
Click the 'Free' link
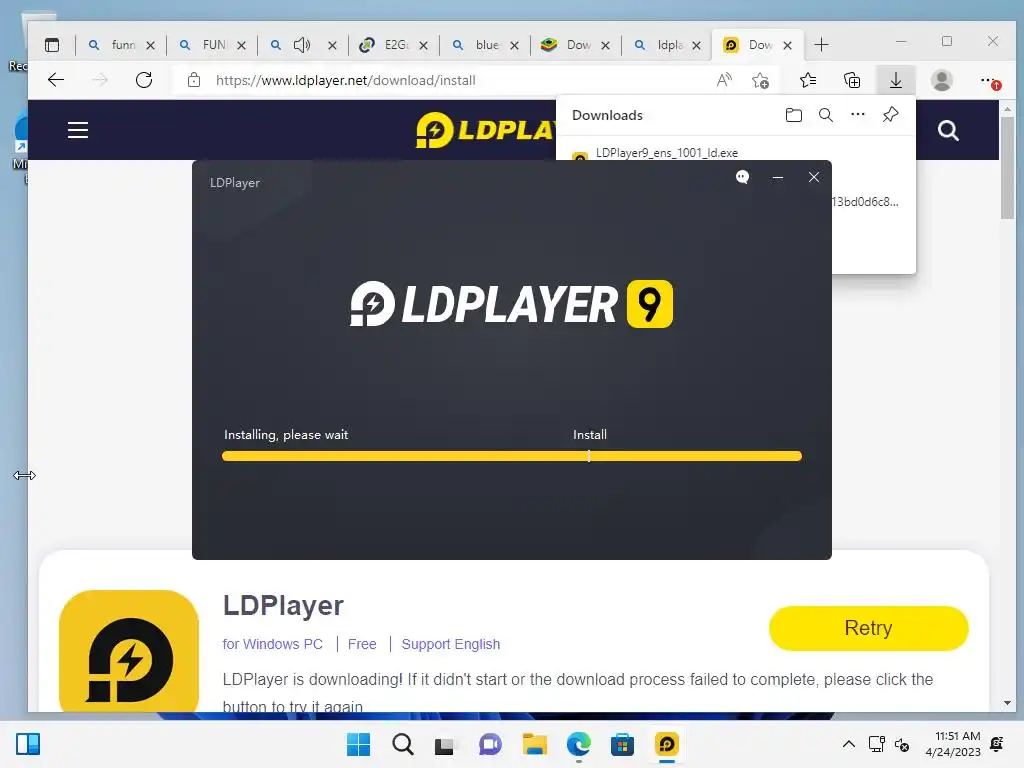[362, 644]
